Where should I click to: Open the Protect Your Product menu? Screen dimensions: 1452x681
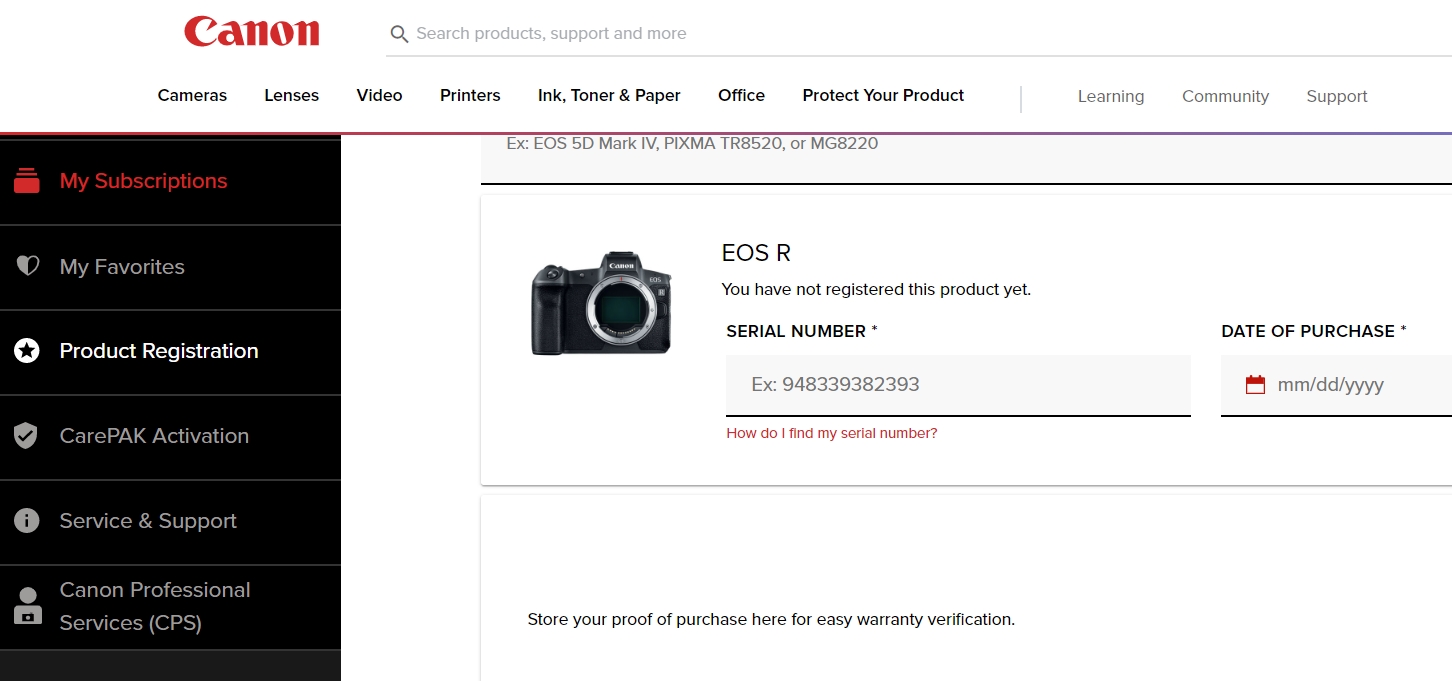[x=882, y=96]
